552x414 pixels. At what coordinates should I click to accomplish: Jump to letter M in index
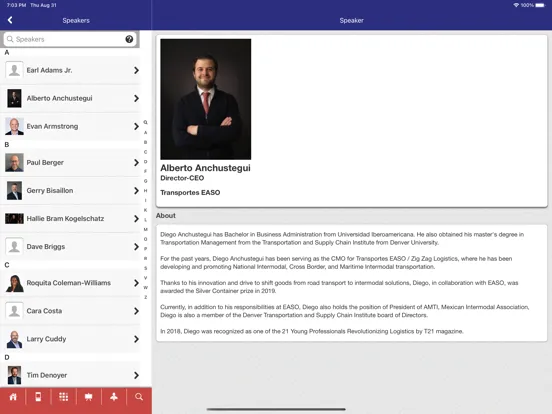145,230
